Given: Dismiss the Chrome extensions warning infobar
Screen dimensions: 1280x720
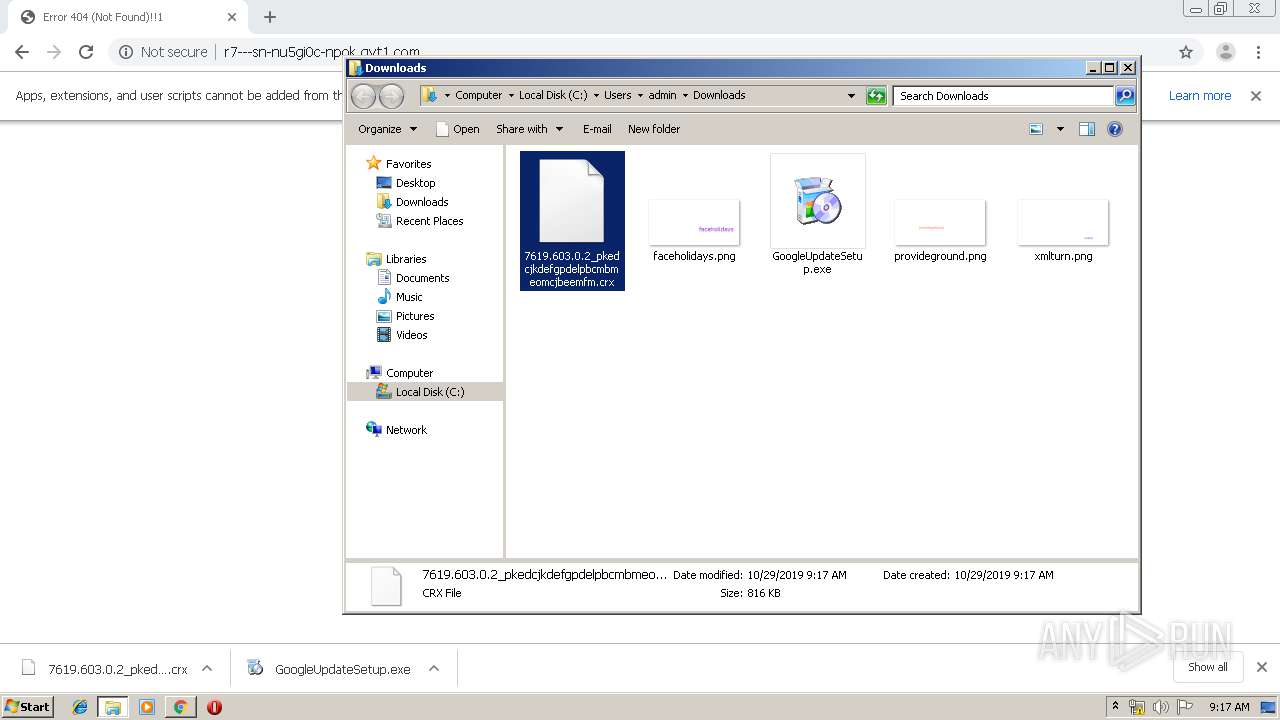Looking at the screenshot, I should 1256,96.
